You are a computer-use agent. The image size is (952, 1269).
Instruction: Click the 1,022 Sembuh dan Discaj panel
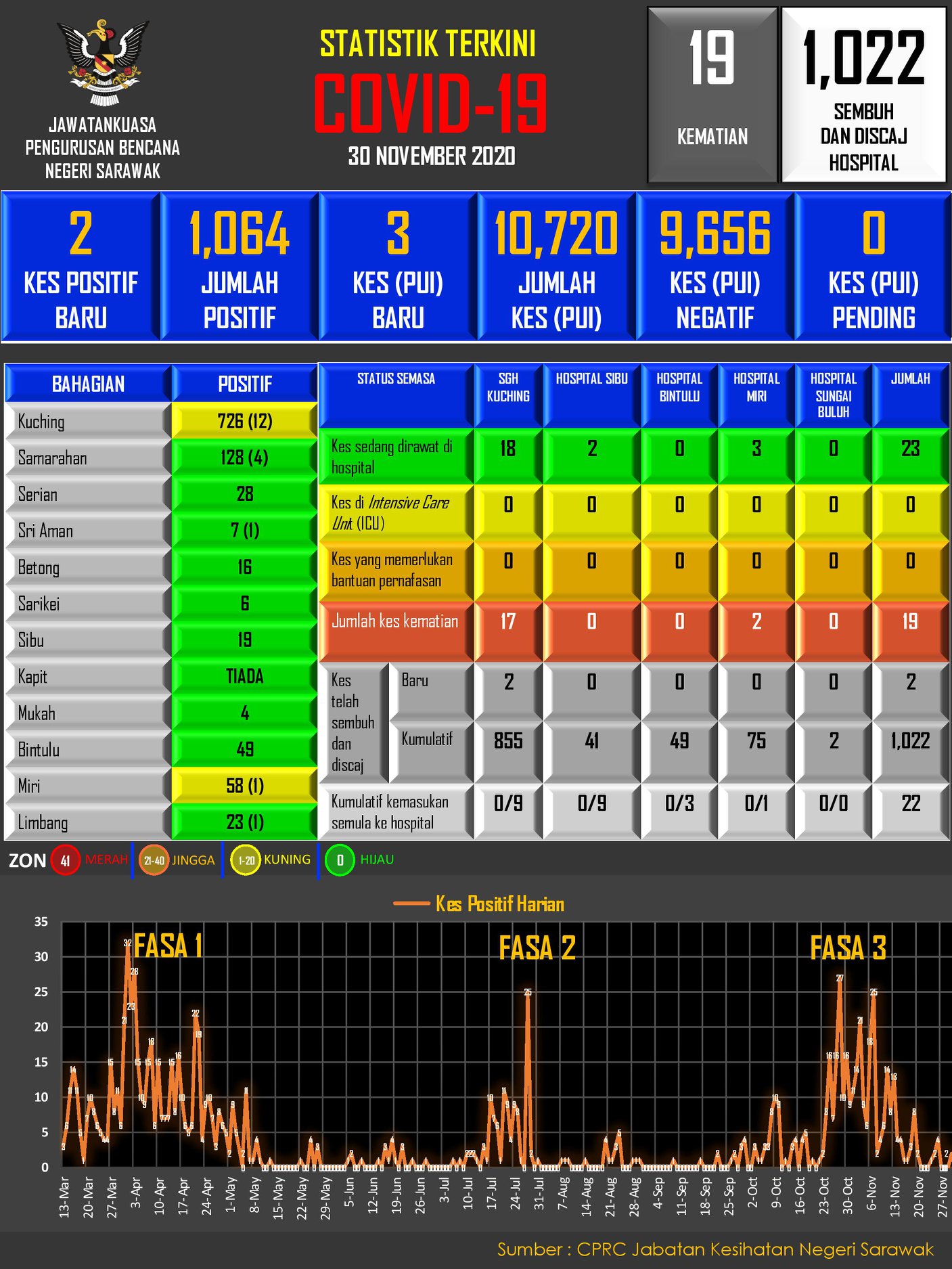(x=863, y=95)
